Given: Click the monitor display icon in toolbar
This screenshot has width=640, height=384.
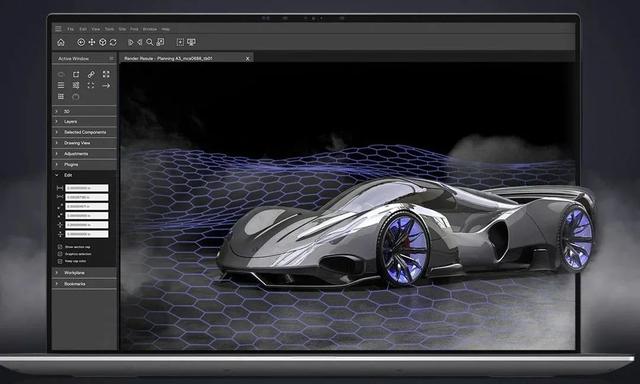Looking at the screenshot, I should (191, 42).
